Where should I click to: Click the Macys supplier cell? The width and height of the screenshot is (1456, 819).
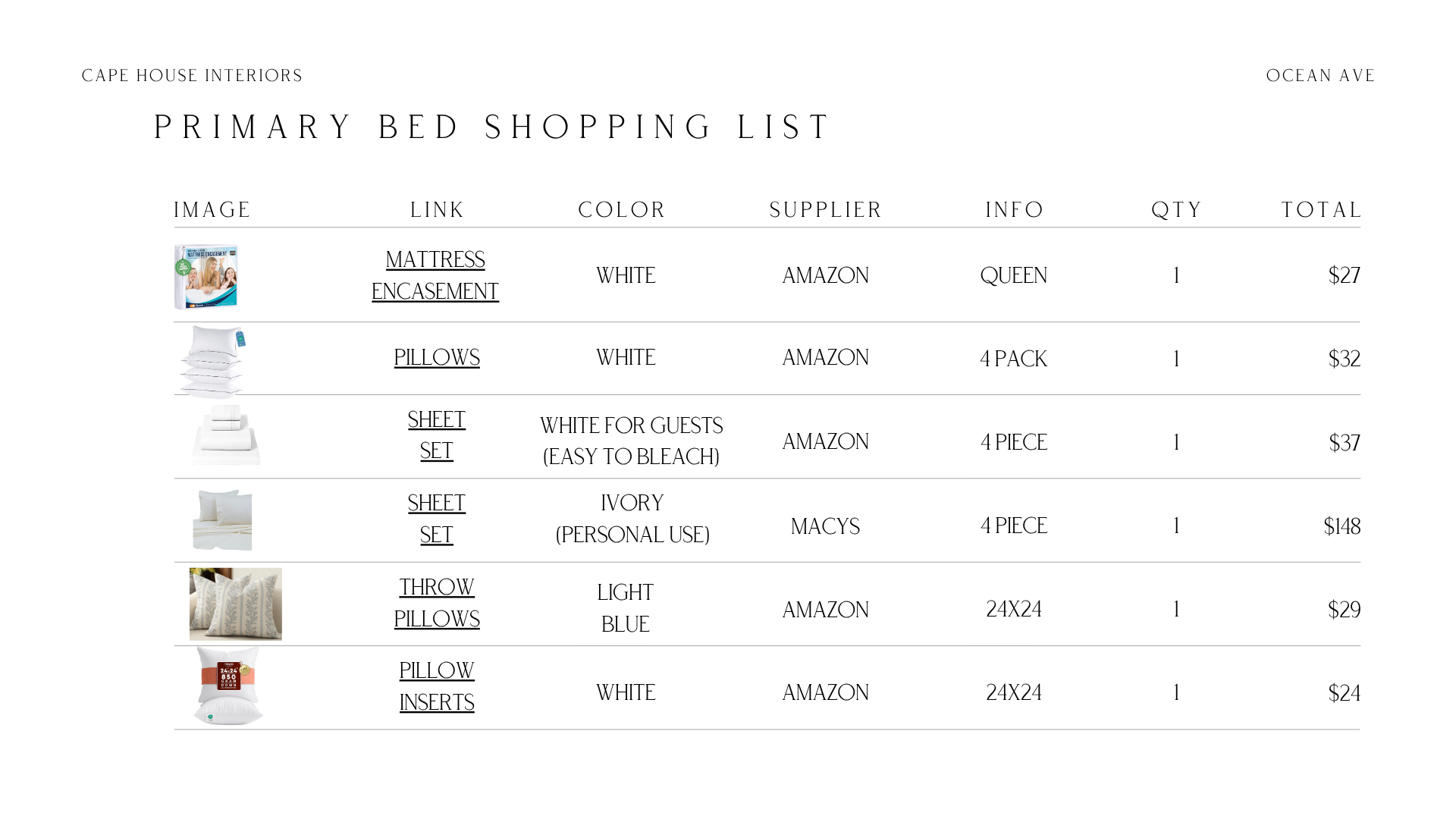tap(826, 526)
